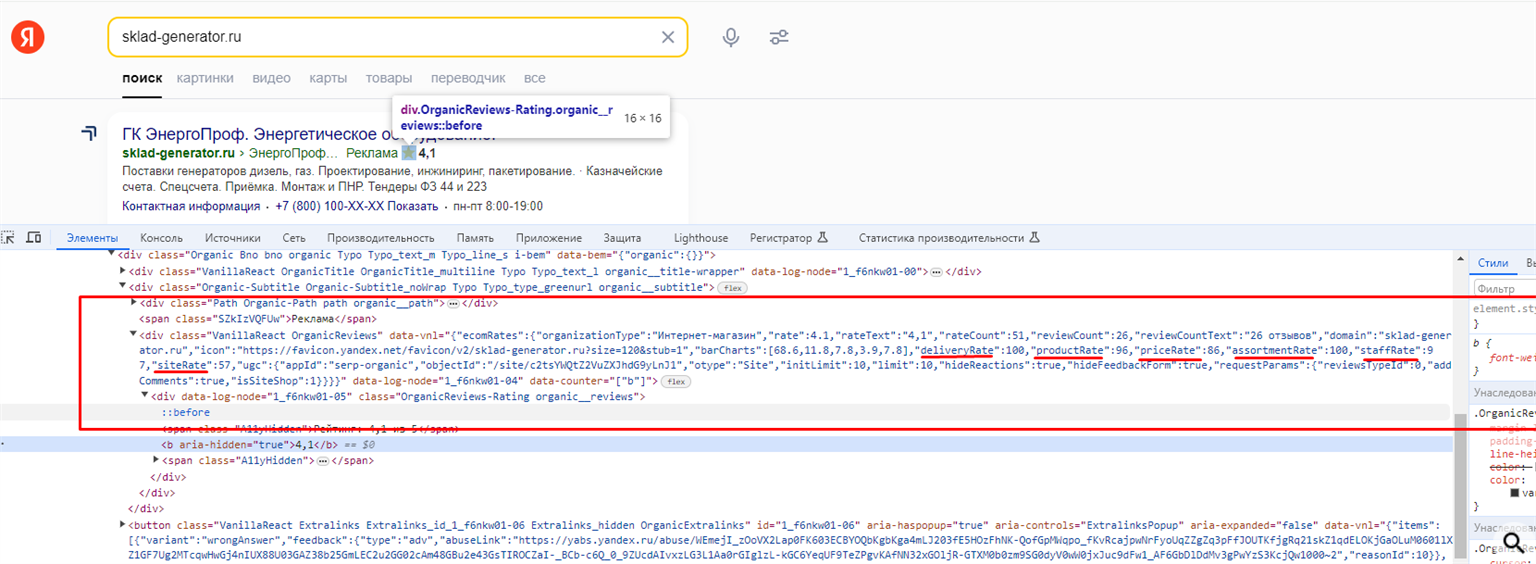Activate the DevTools element picker icon
The height and width of the screenshot is (564, 1536).
click(x=9, y=238)
